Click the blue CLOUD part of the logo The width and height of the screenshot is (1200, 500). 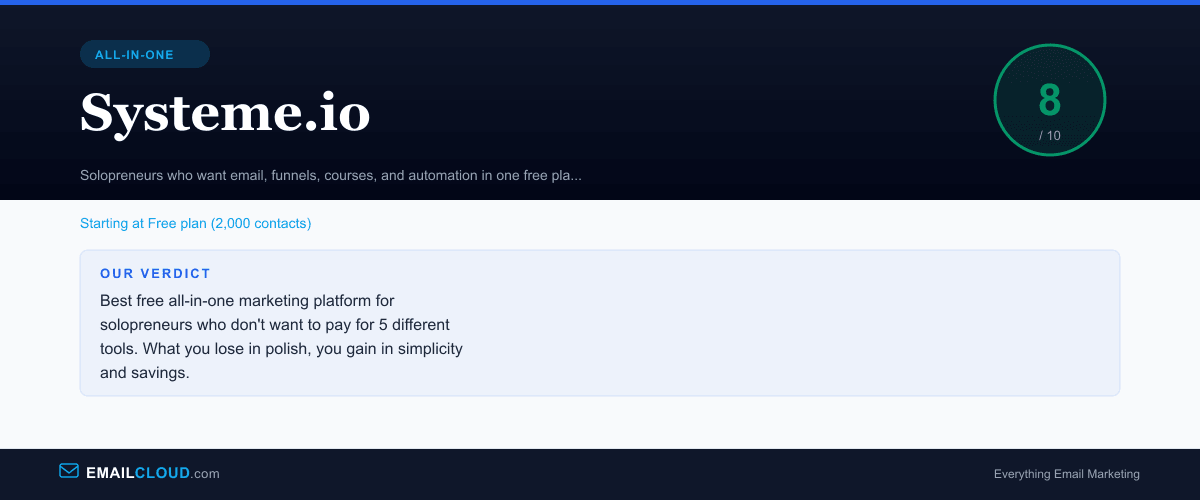(163, 473)
